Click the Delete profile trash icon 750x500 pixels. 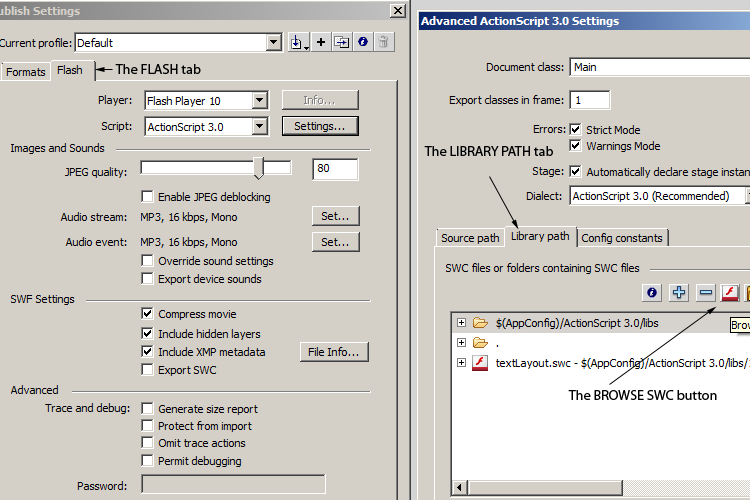pos(383,43)
